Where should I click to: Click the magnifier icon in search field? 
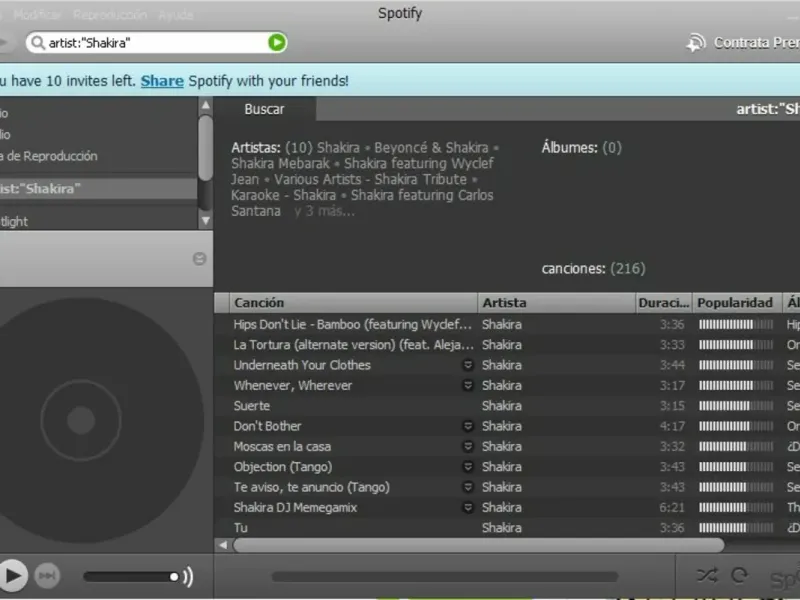pyautogui.click(x=38, y=43)
